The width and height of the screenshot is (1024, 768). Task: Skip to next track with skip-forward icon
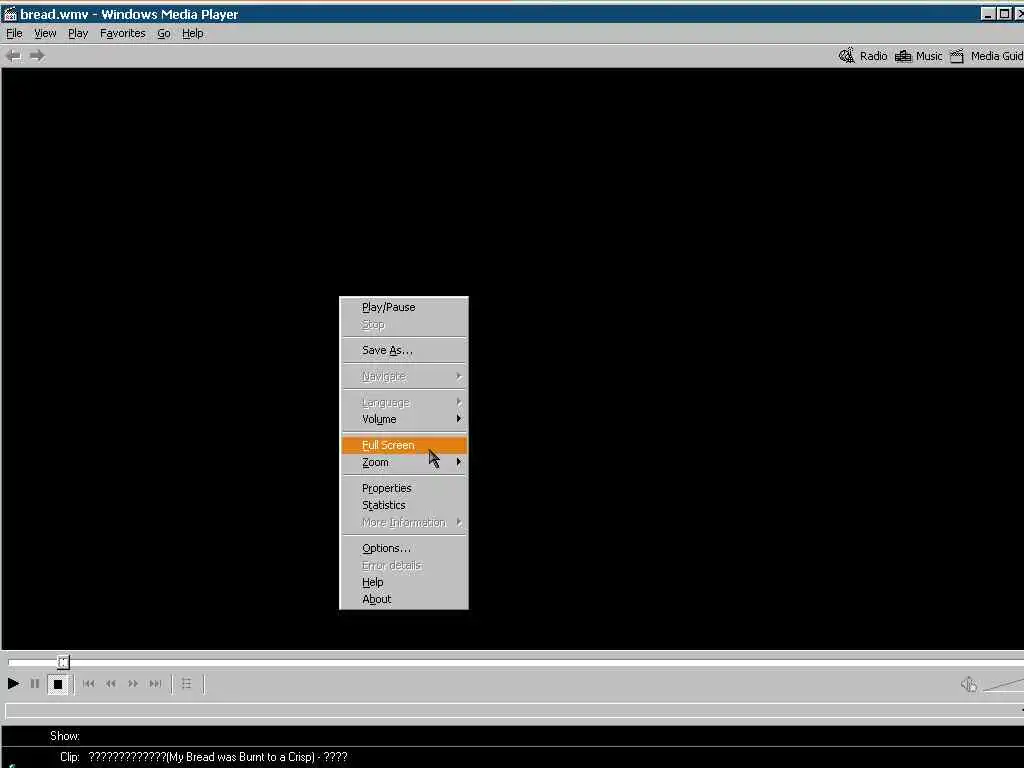155,684
